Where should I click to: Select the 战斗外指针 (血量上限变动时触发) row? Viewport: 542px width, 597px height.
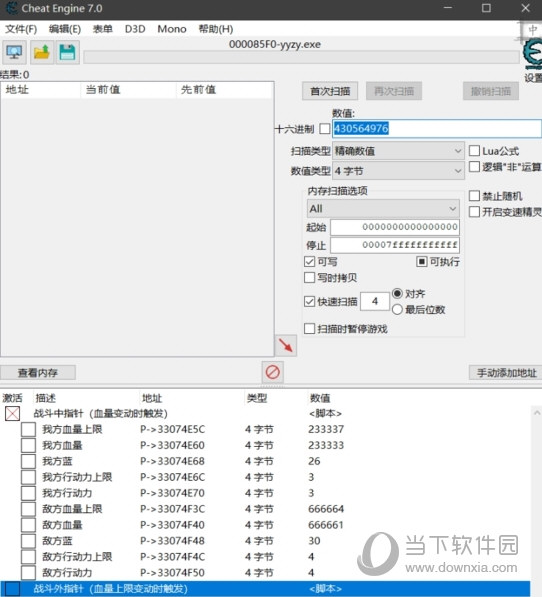point(265,589)
